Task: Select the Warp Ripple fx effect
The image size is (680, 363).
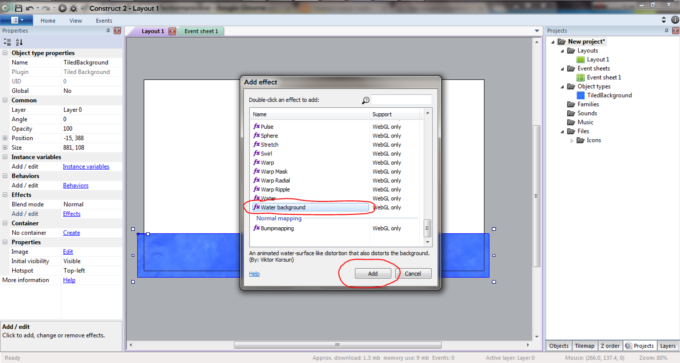Action: 271,190
